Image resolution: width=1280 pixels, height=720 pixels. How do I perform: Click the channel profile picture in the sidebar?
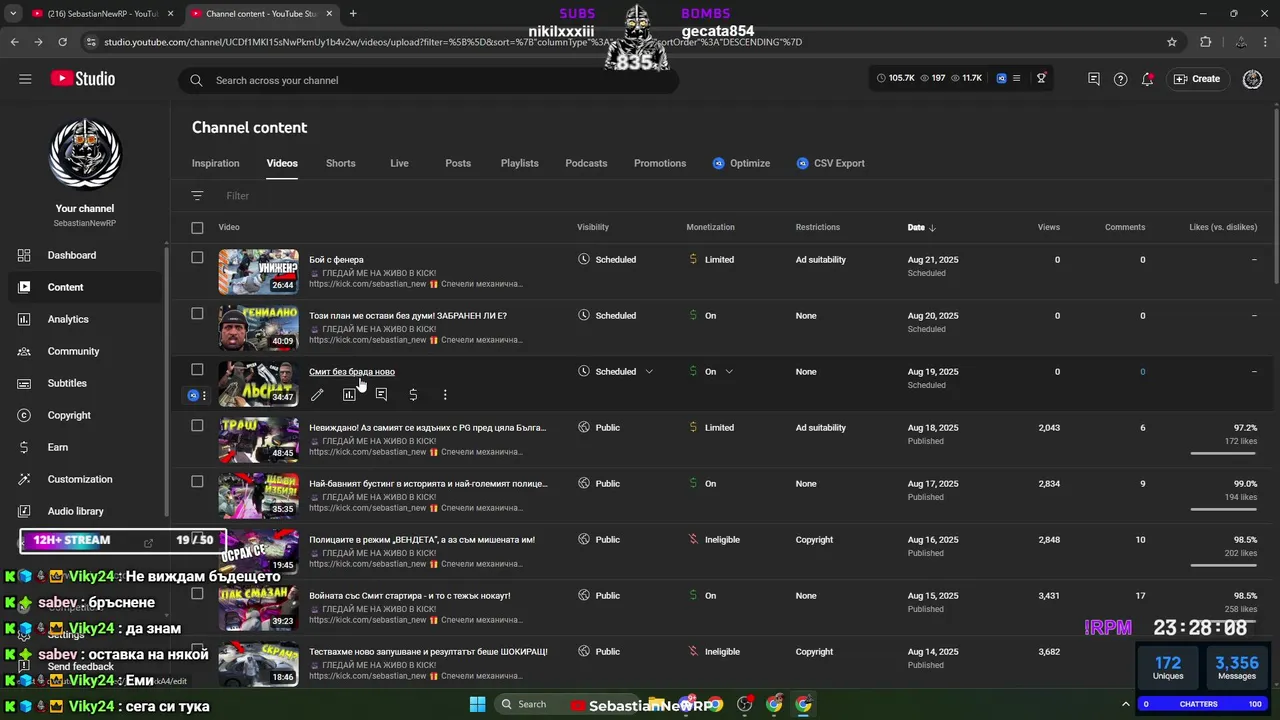point(85,154)
